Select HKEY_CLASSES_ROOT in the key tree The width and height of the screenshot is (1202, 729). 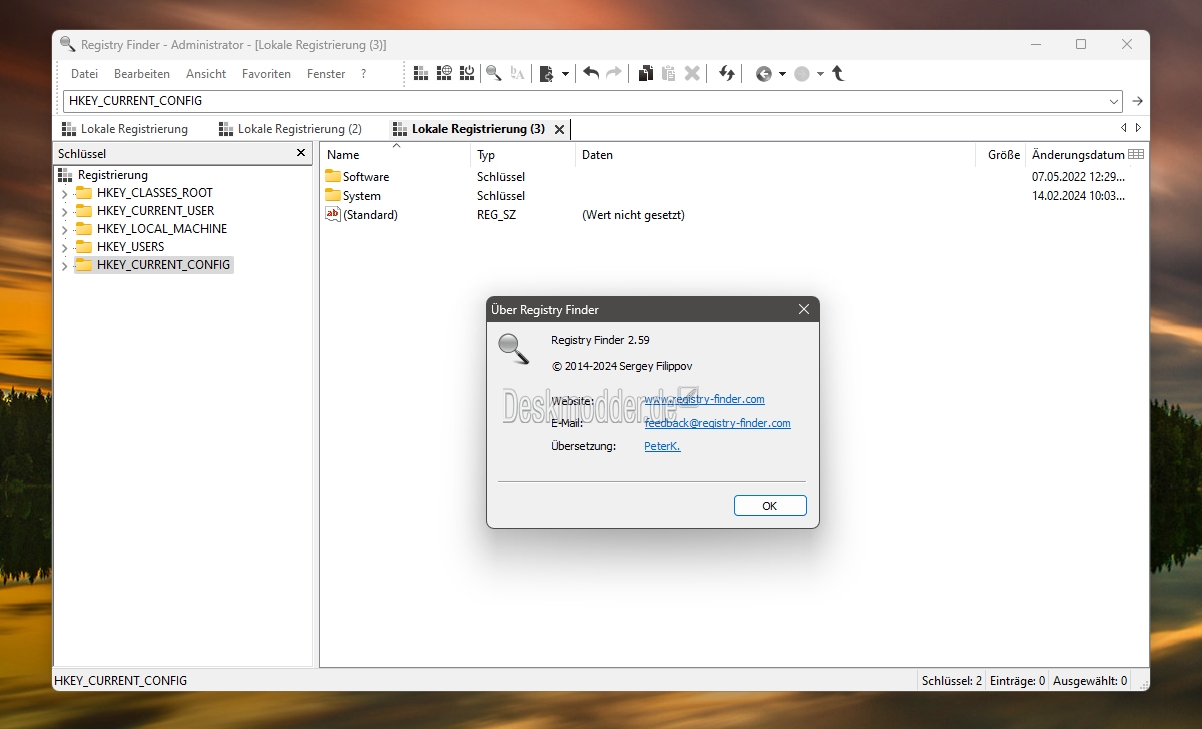tap(155, 193)
